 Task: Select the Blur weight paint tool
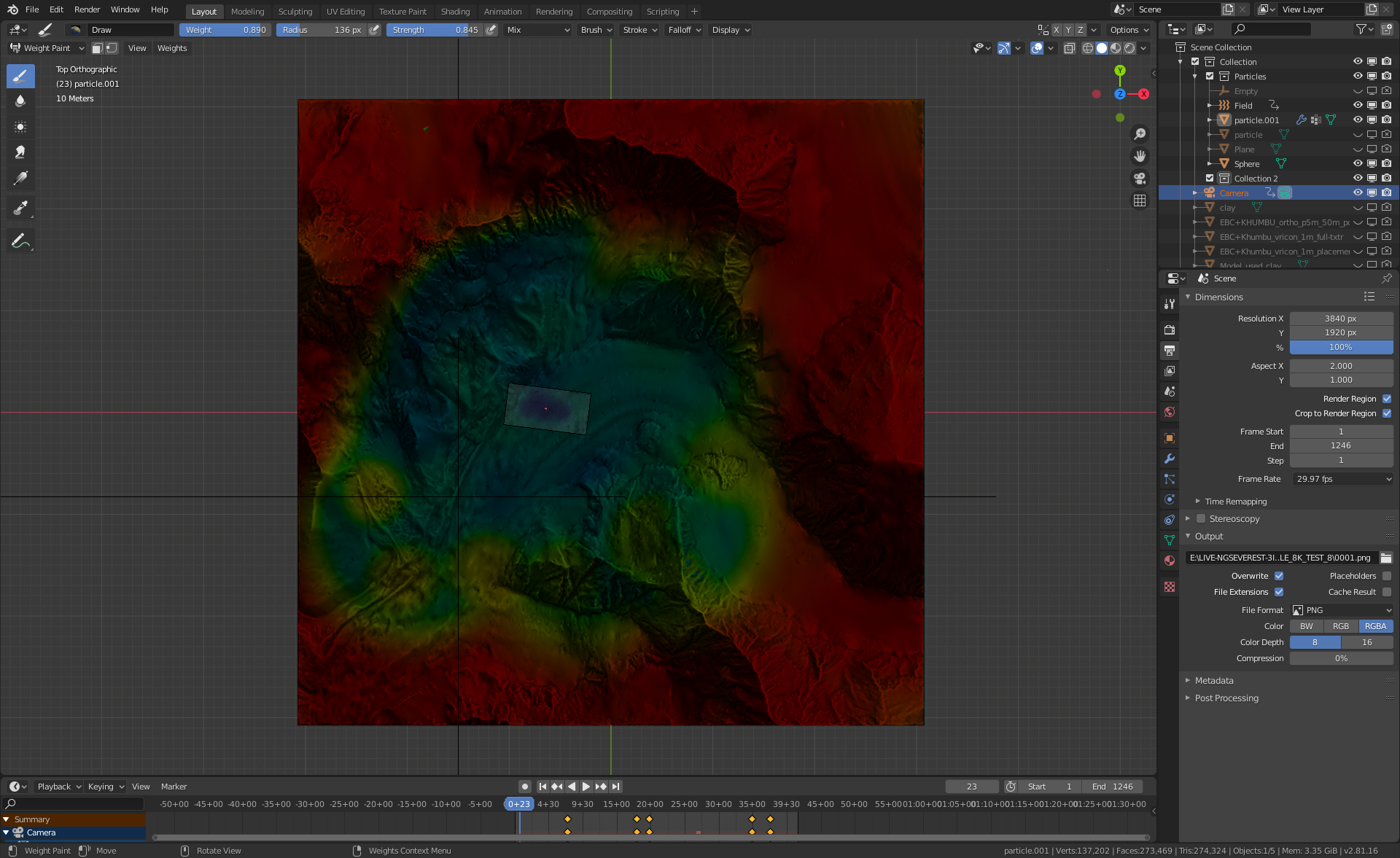point(20,101)
